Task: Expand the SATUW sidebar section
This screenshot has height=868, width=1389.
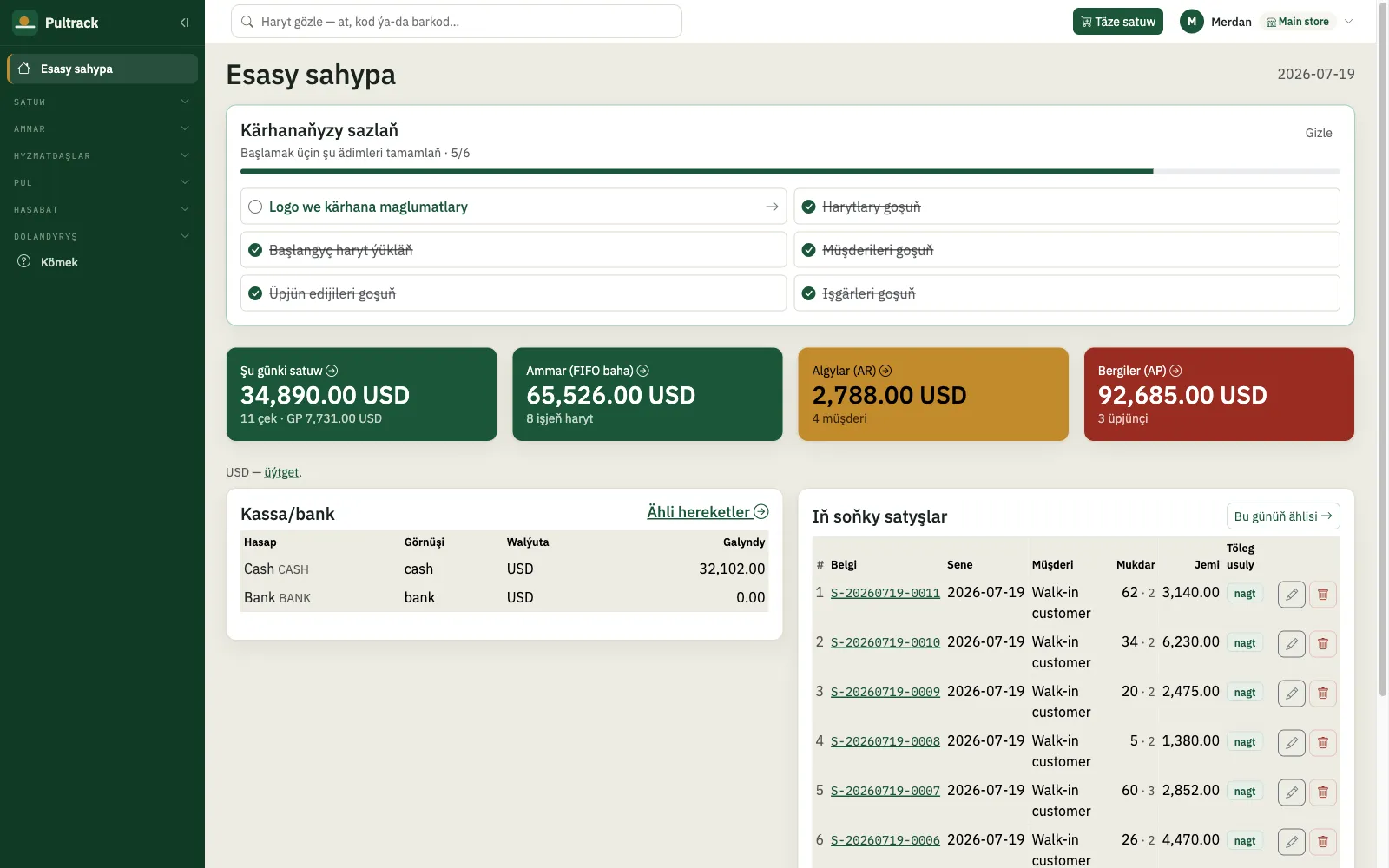Action: (x=102, y=102)
